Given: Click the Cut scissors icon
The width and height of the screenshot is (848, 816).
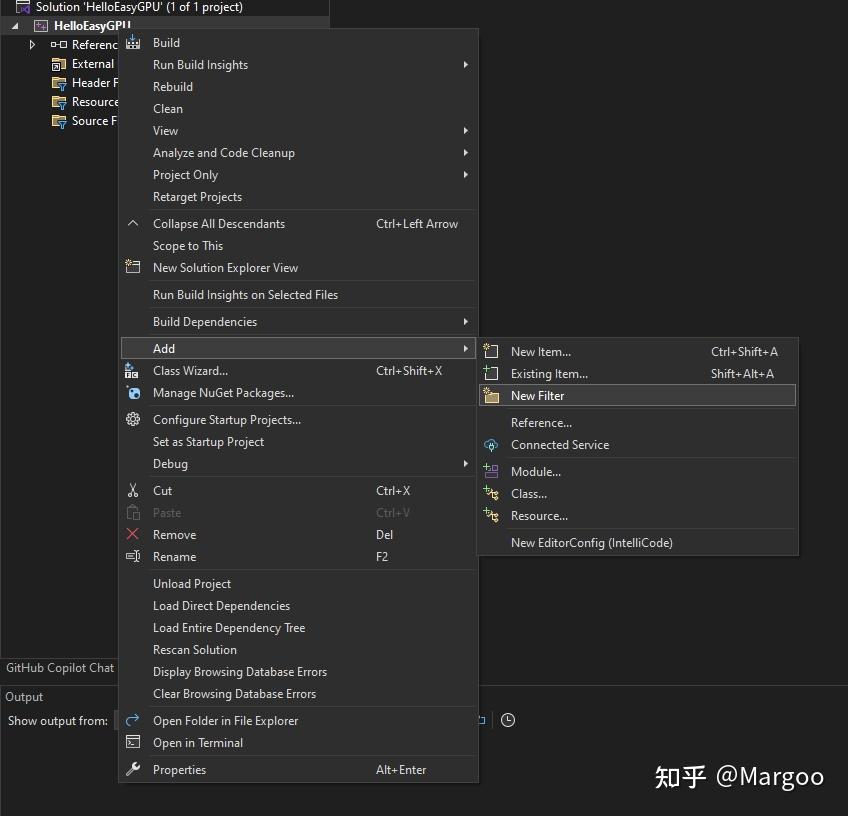Looking at the screenshot, I should [x=133, y=490].
